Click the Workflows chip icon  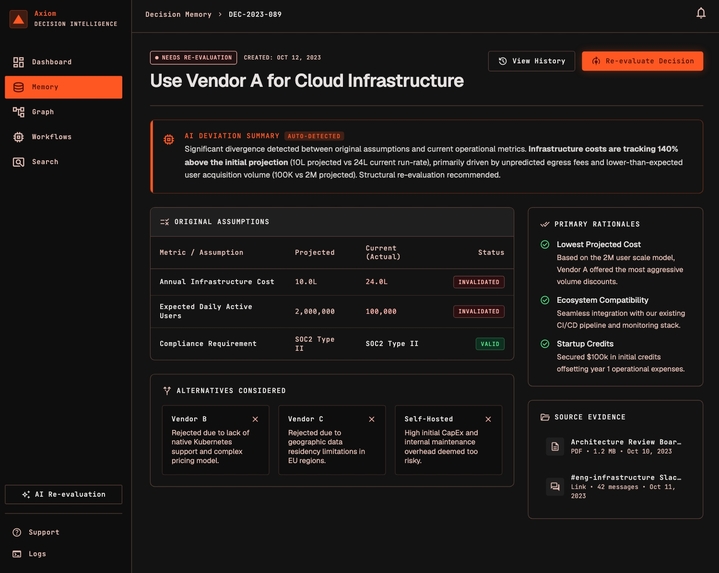click(18, 137)
